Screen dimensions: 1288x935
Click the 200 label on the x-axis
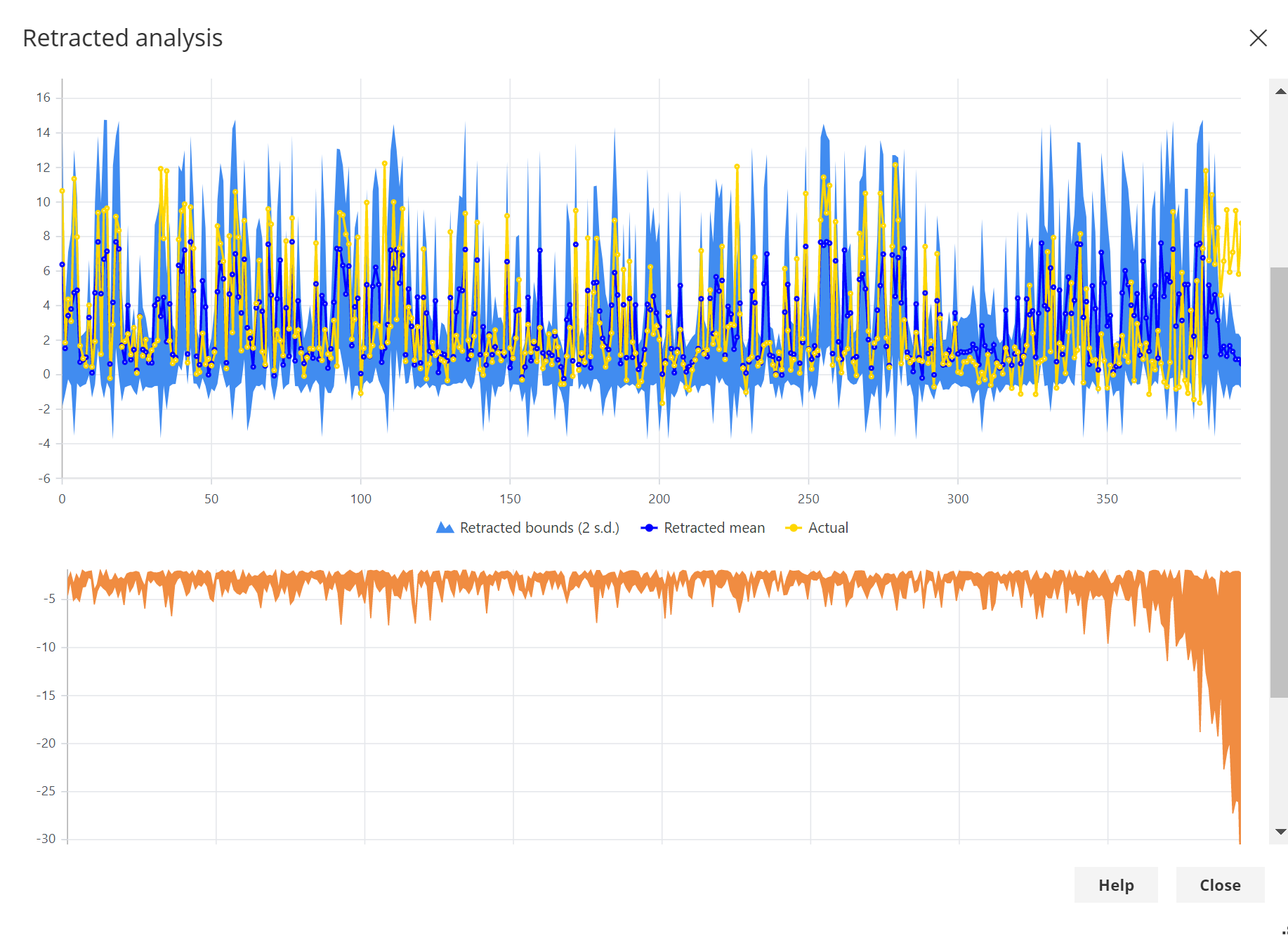[x=659, y=499]
